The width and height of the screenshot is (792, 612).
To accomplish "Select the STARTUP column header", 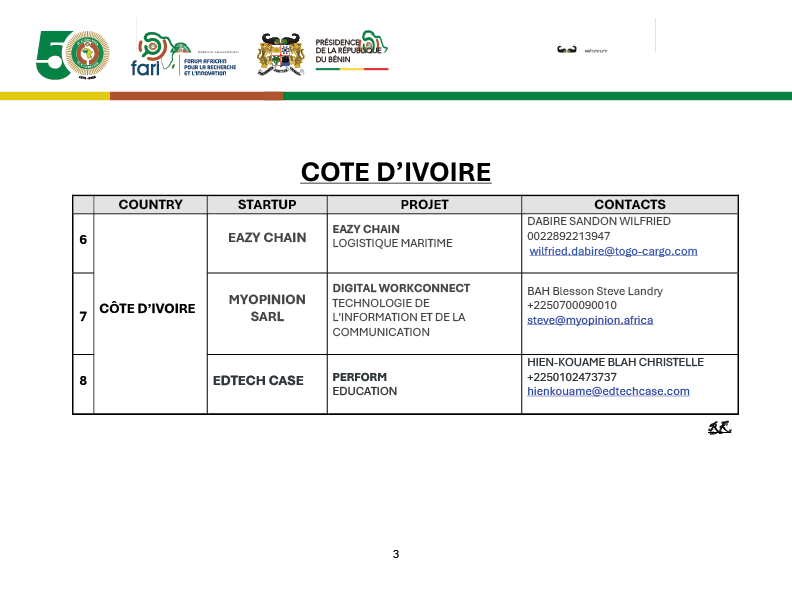I will point(267,204).
